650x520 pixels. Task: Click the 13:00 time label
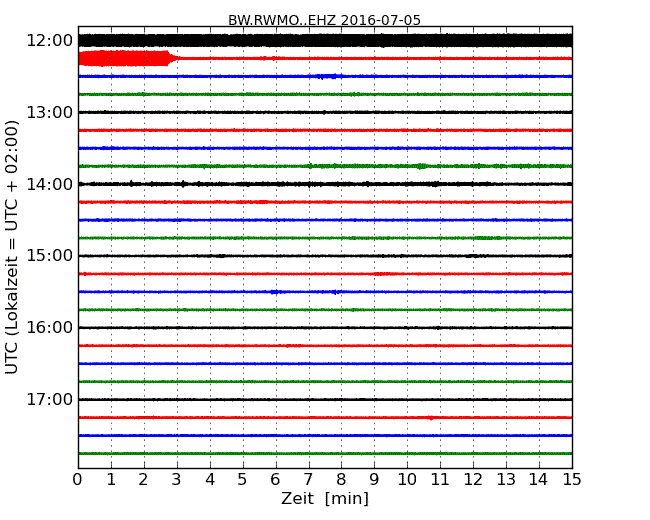point(50,112)
